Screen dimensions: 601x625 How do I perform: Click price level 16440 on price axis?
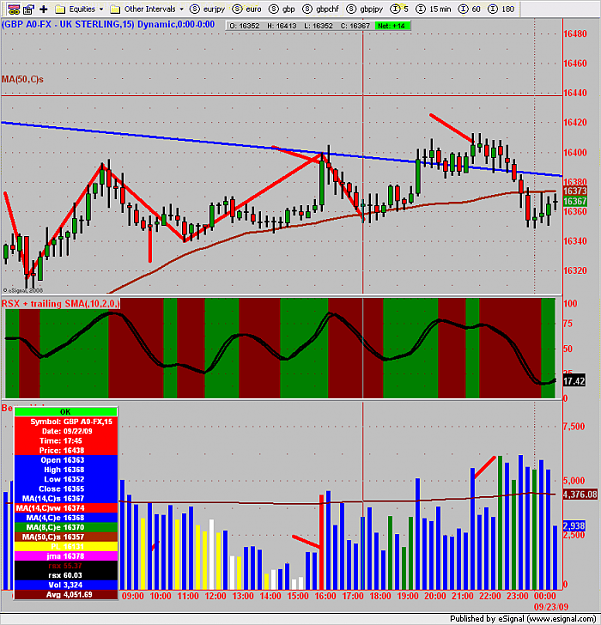pyautogui.click(x=575, y=93)
